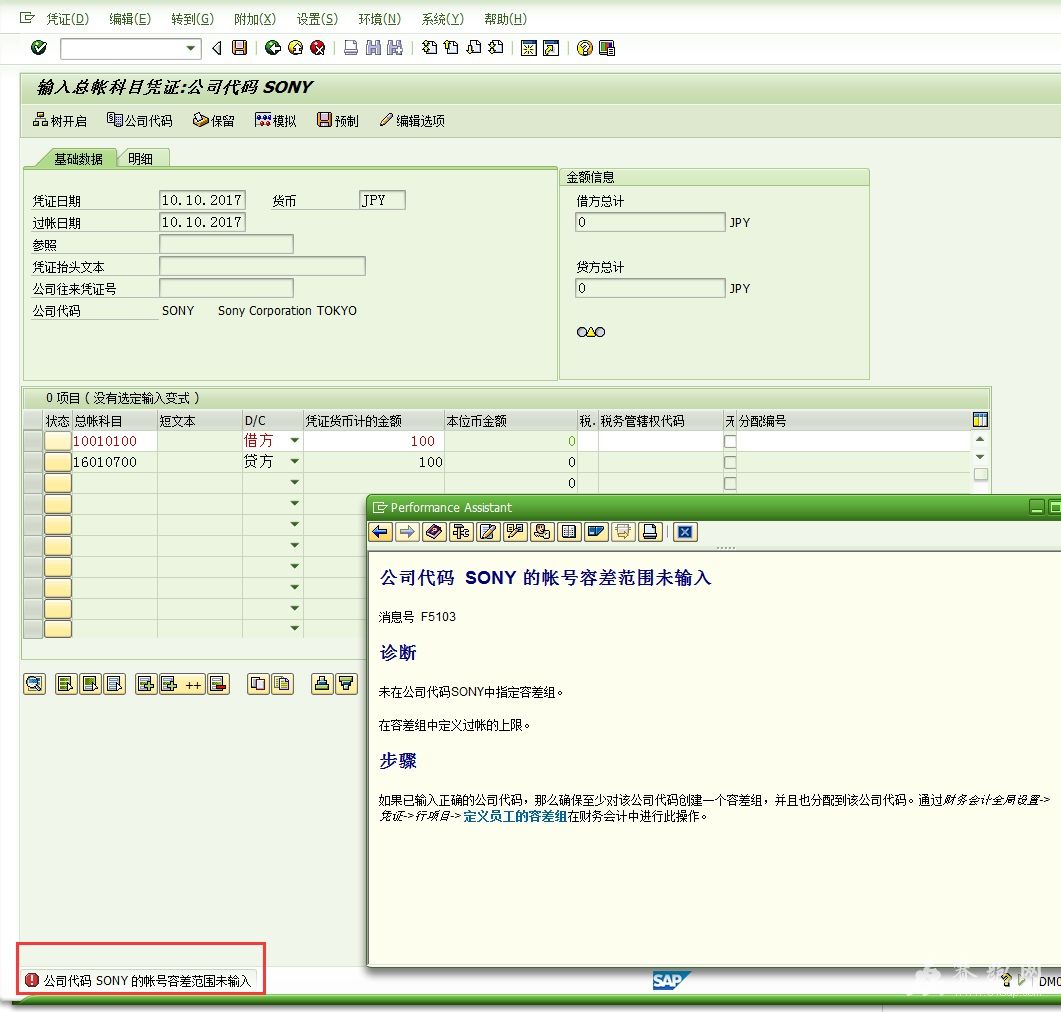Open the transaction command field dropdown
The image size is (1061, 1012).
[x=191, y=48]
